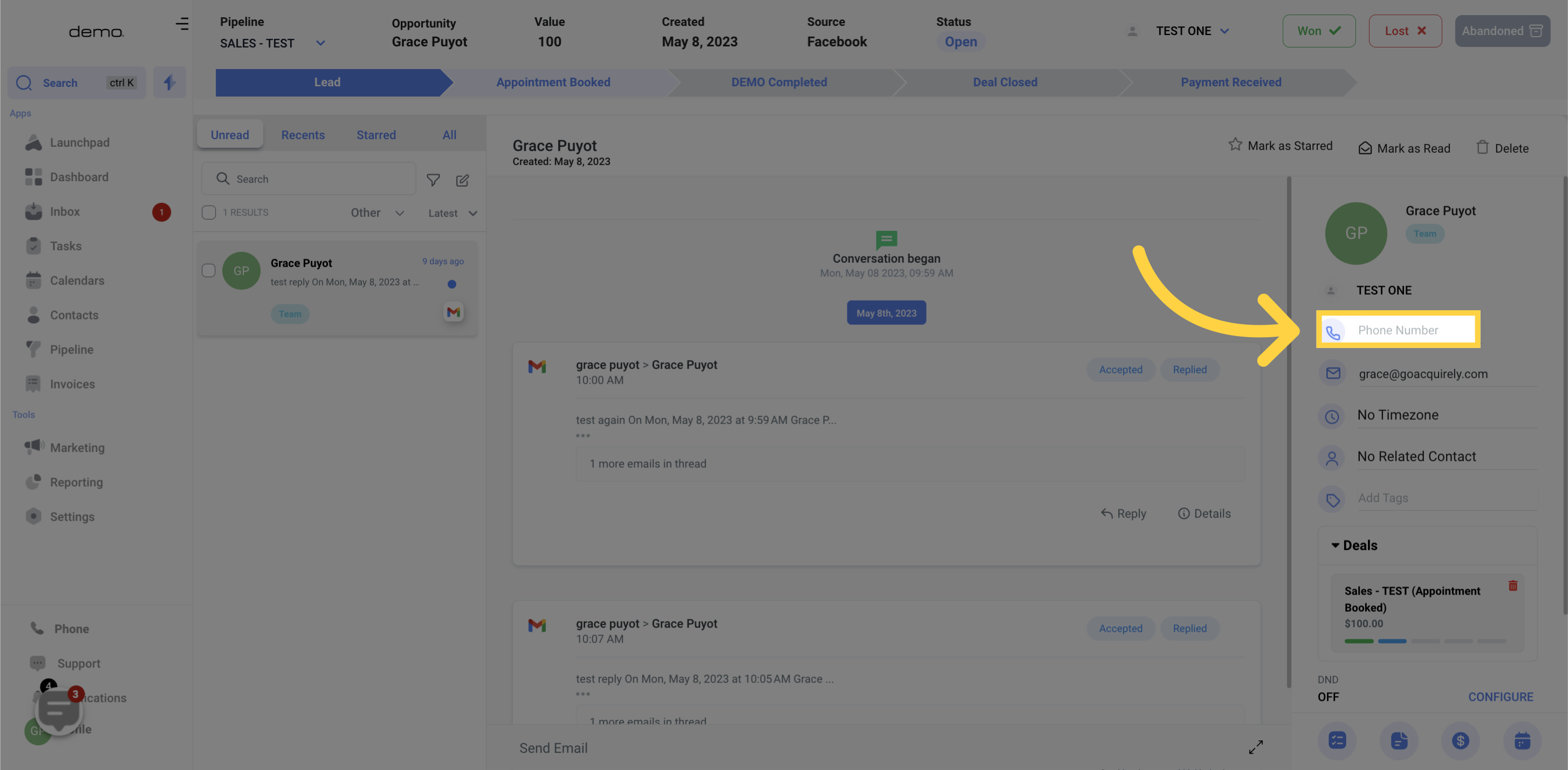Open the Latest sort dropdown
This screenshot has width=1568, height=770.
[x=452, y=213]
